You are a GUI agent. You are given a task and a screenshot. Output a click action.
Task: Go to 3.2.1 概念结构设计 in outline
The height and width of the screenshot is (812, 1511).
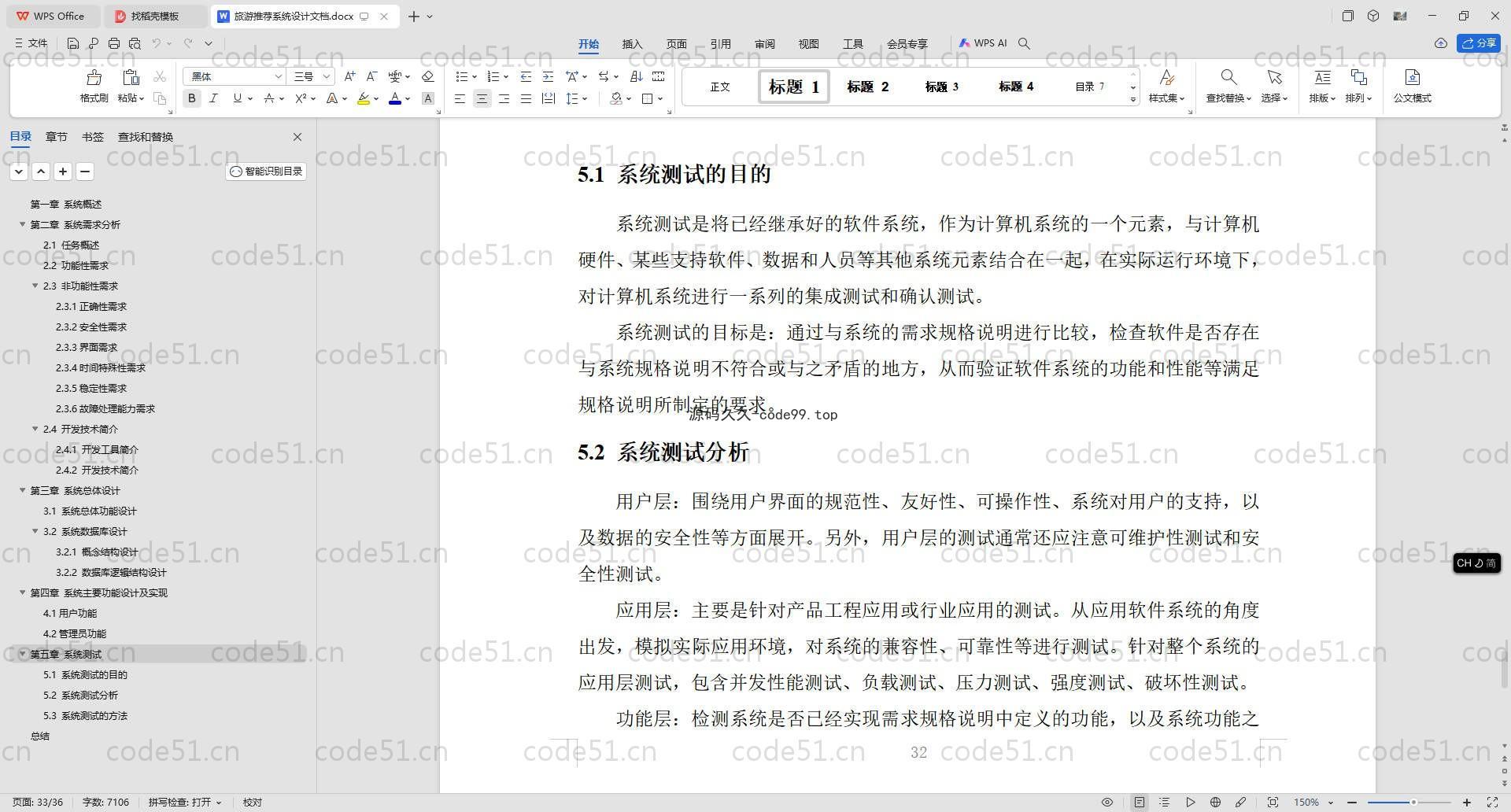click(96, 552)
